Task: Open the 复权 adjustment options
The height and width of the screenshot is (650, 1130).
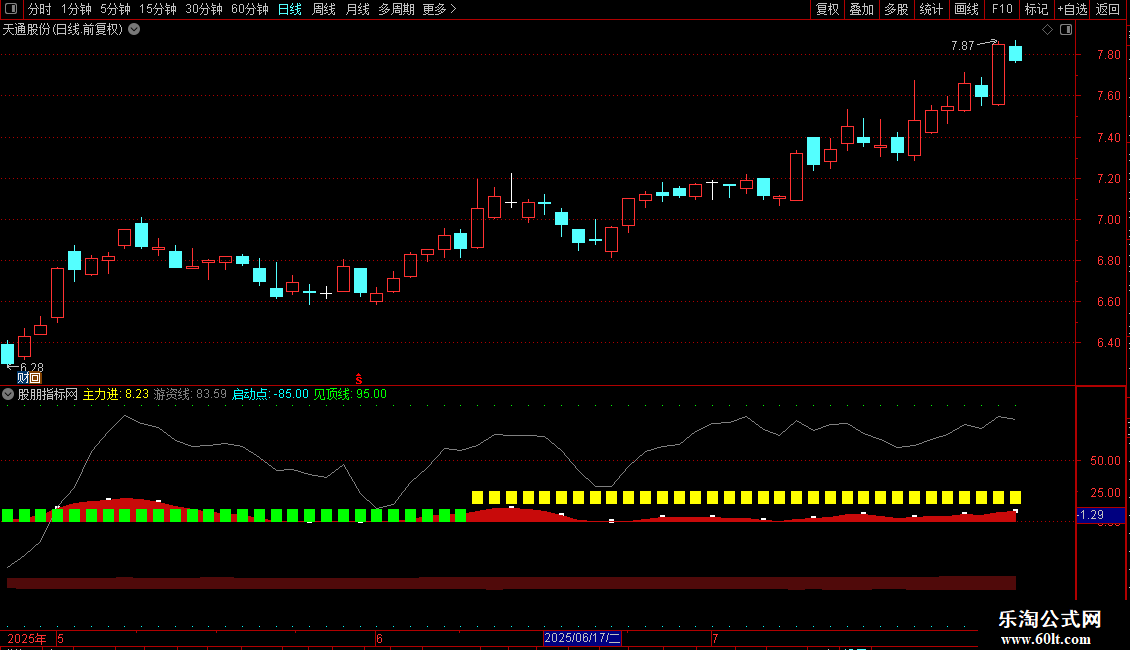Action: 827,9
